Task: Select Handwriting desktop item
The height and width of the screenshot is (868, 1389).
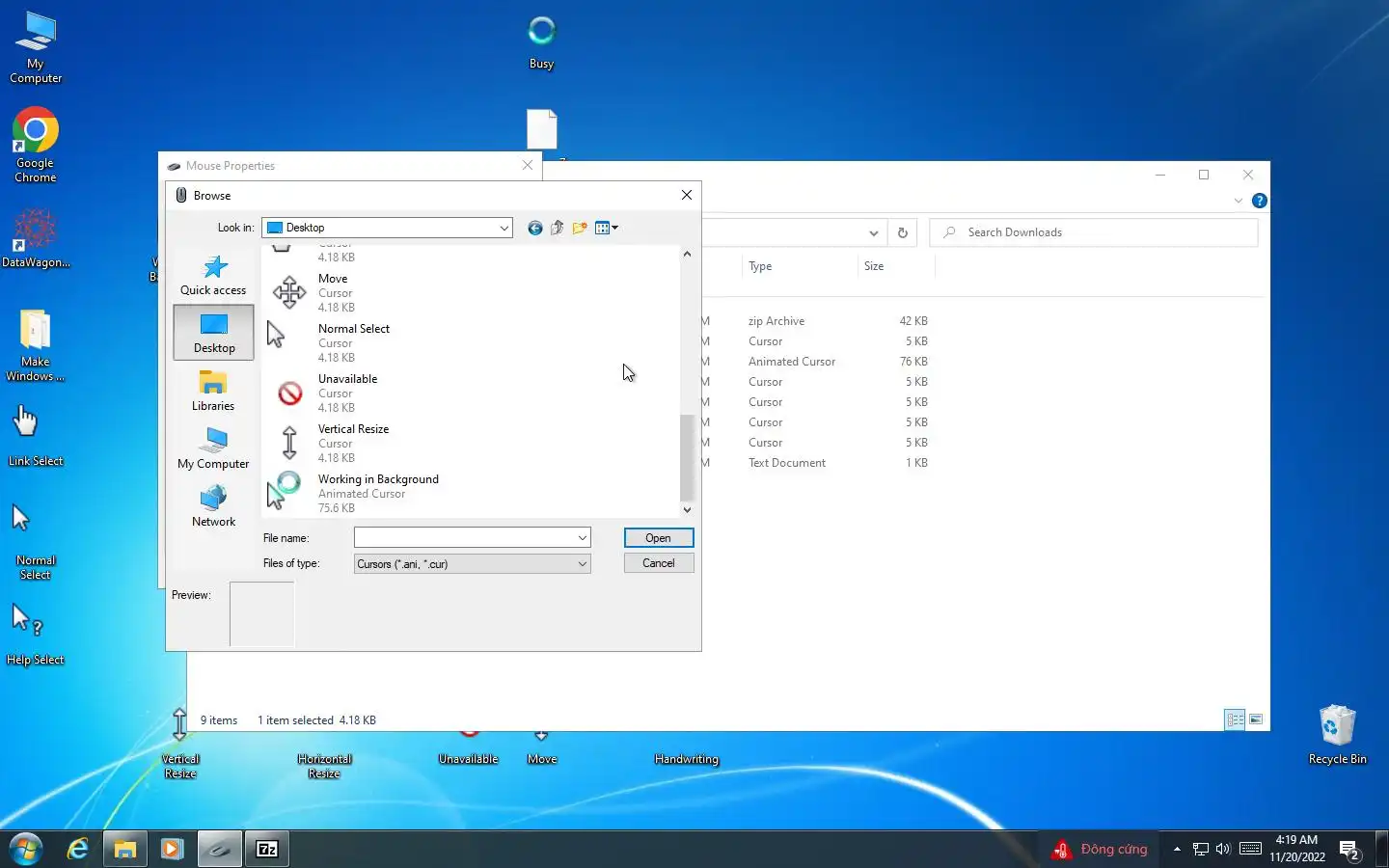Action: tap(686, 759)
